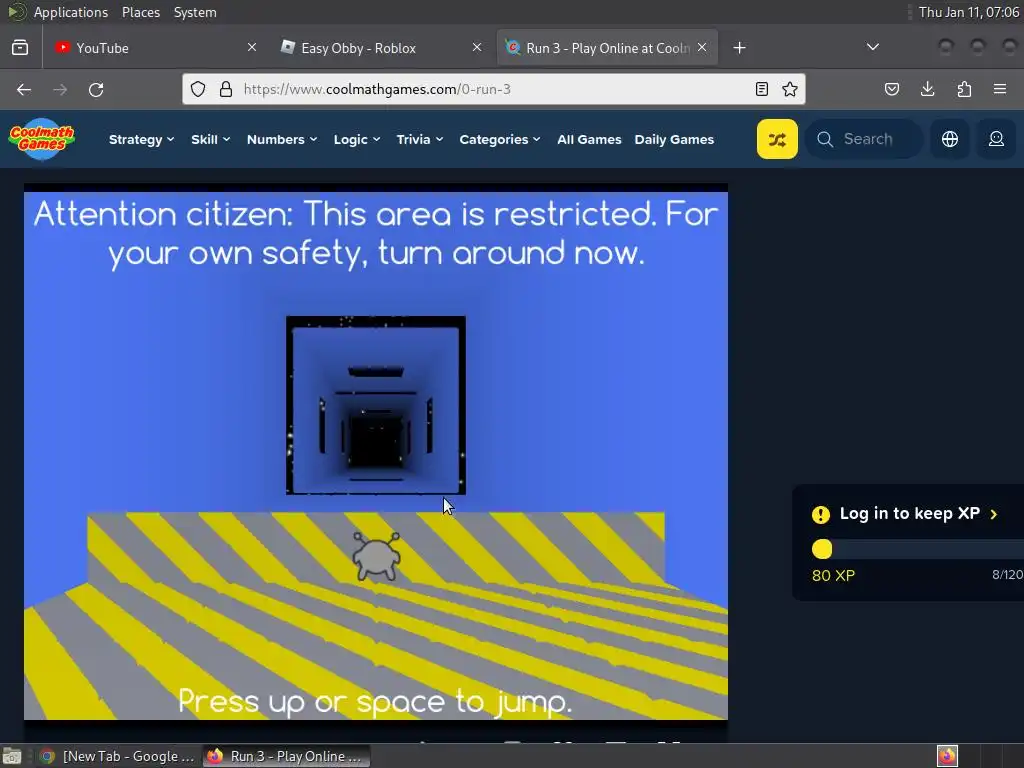Click the yellow random game shuffle button
Viewport: 1024px width, 768px height.
[x=777, y=139]
